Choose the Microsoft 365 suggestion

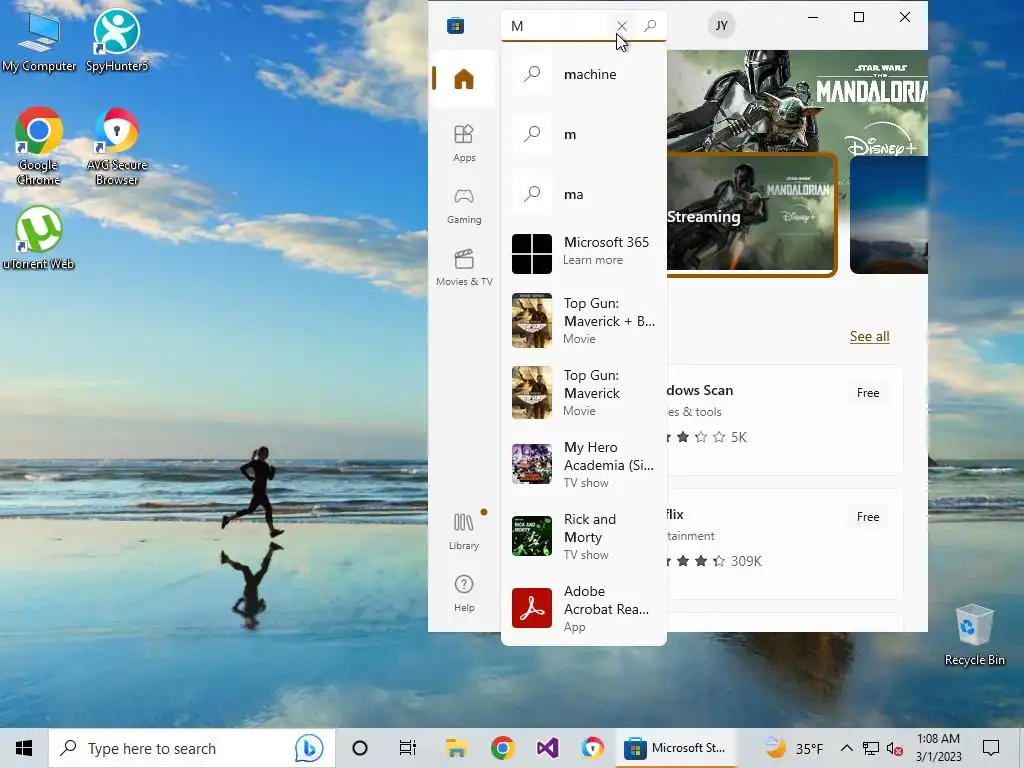coord(584,253)
